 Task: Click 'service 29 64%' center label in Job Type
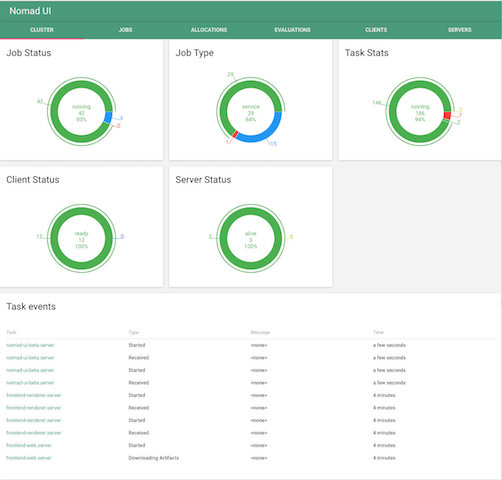pyautogui.click(x=251, y=113)
